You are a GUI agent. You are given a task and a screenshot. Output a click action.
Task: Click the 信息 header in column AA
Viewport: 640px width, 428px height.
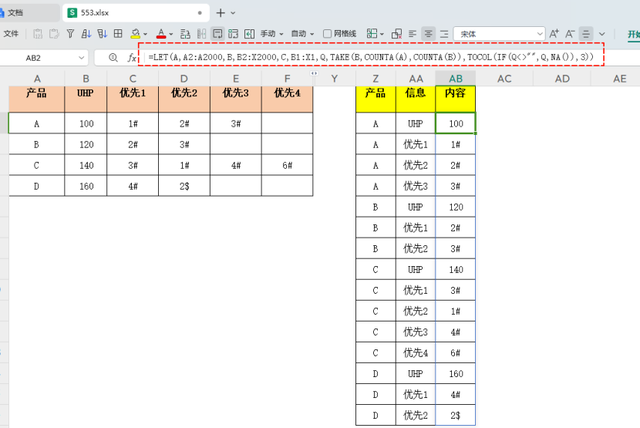(x=416, y=99)
